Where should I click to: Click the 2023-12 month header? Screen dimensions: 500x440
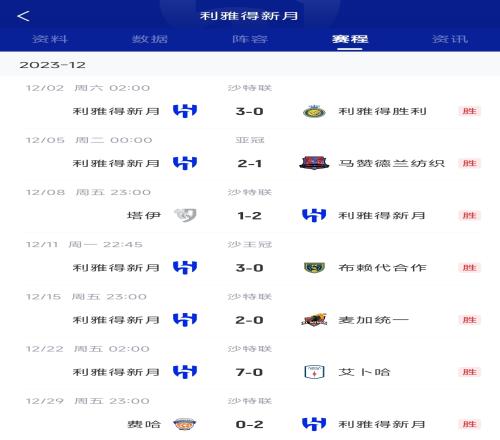(x=52, y=65)
